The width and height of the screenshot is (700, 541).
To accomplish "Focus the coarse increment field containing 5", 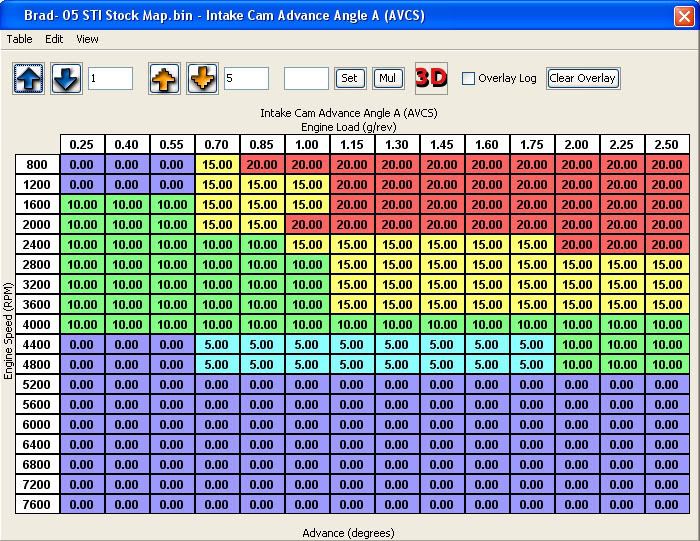I will point(245,78).
